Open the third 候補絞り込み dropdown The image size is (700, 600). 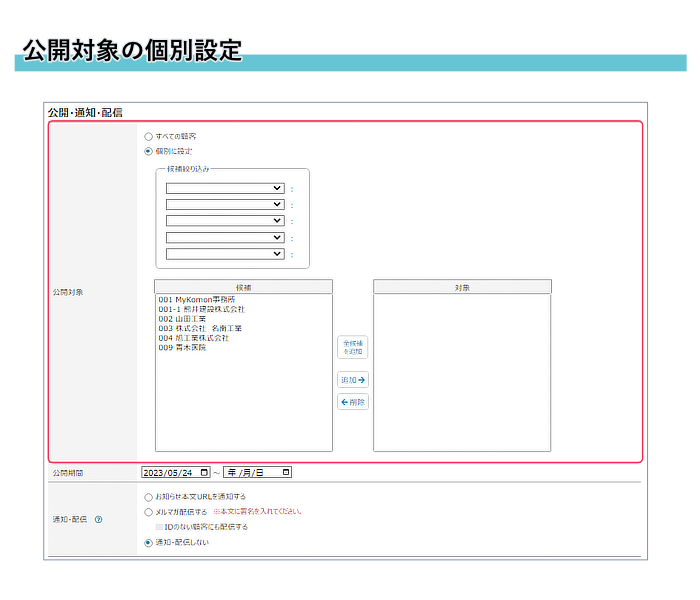click(225, 220)
